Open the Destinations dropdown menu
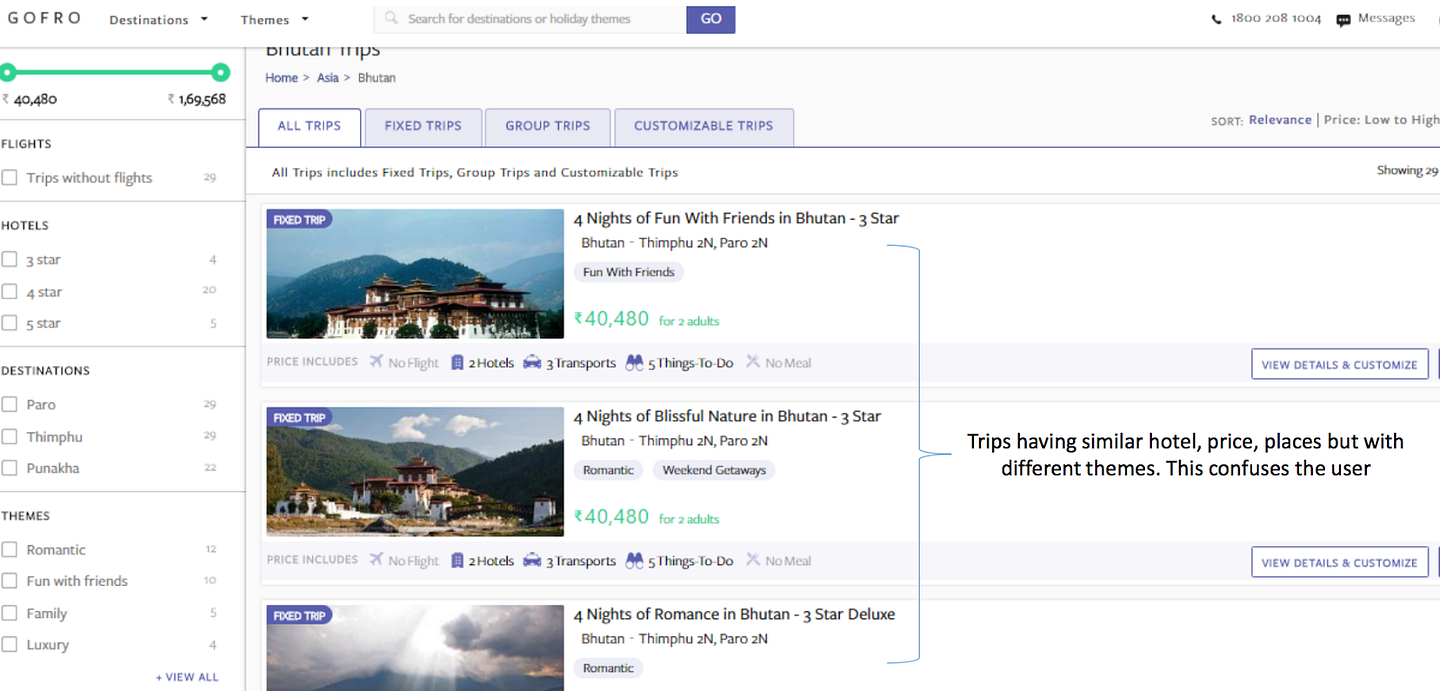This screenshot has height=691, width=1440. pos(159,19)
